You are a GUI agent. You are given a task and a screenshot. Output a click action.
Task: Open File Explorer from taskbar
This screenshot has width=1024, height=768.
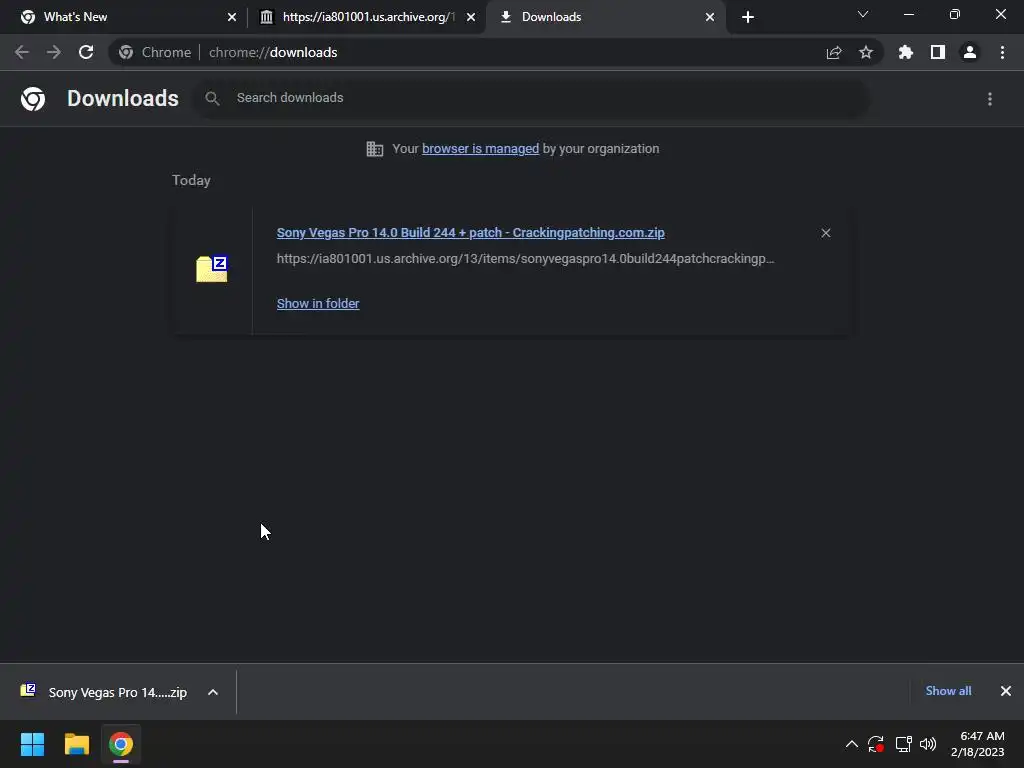pyautogui.click(x=76, y=744)
